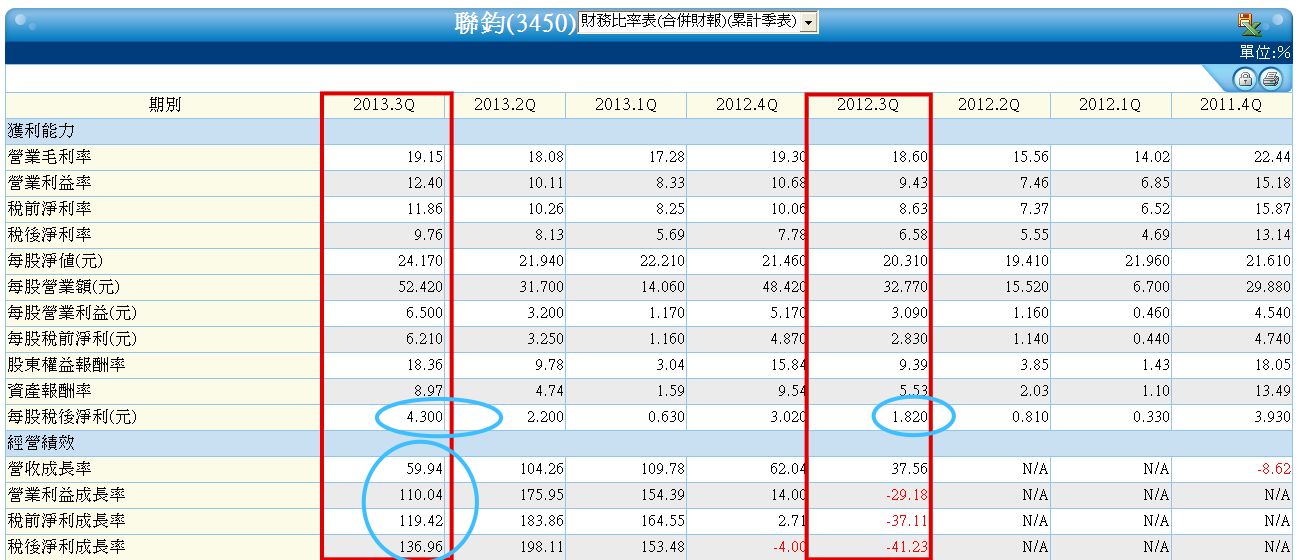The width and height of the screenshot is (1313, 560).
Task: Click the 62.04 value in 2012.4Q
Action: [787, 468]
